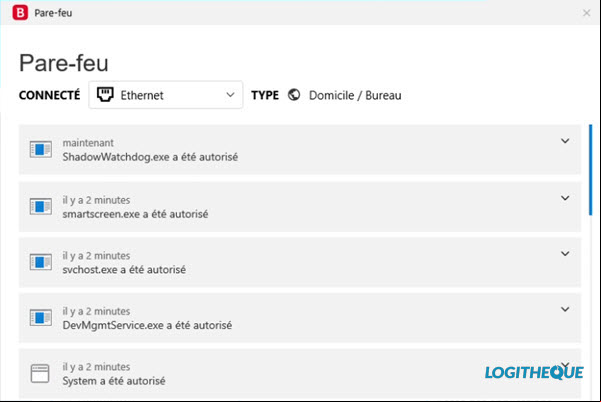Click the "maintenant" timestamp
The height and width of the screenshot is (402, 601).
[x=88, y=143]
